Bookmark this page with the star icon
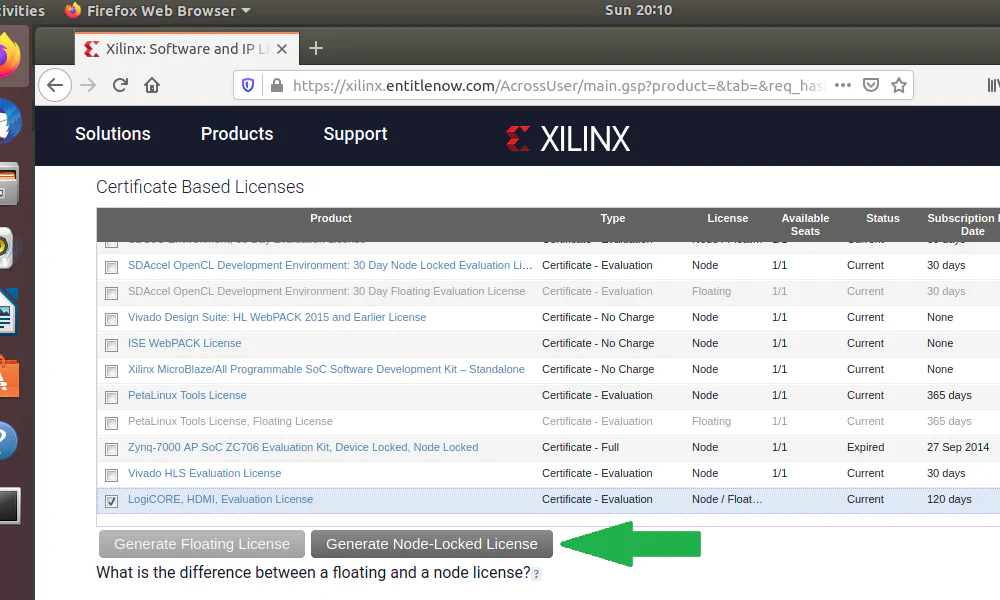The height and width of the screenshot is (600, 1000). (x=899, y=85)
